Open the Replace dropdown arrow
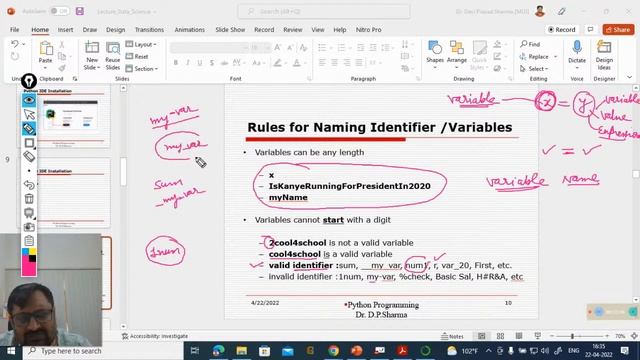640x360 pixels. [556, 56]
